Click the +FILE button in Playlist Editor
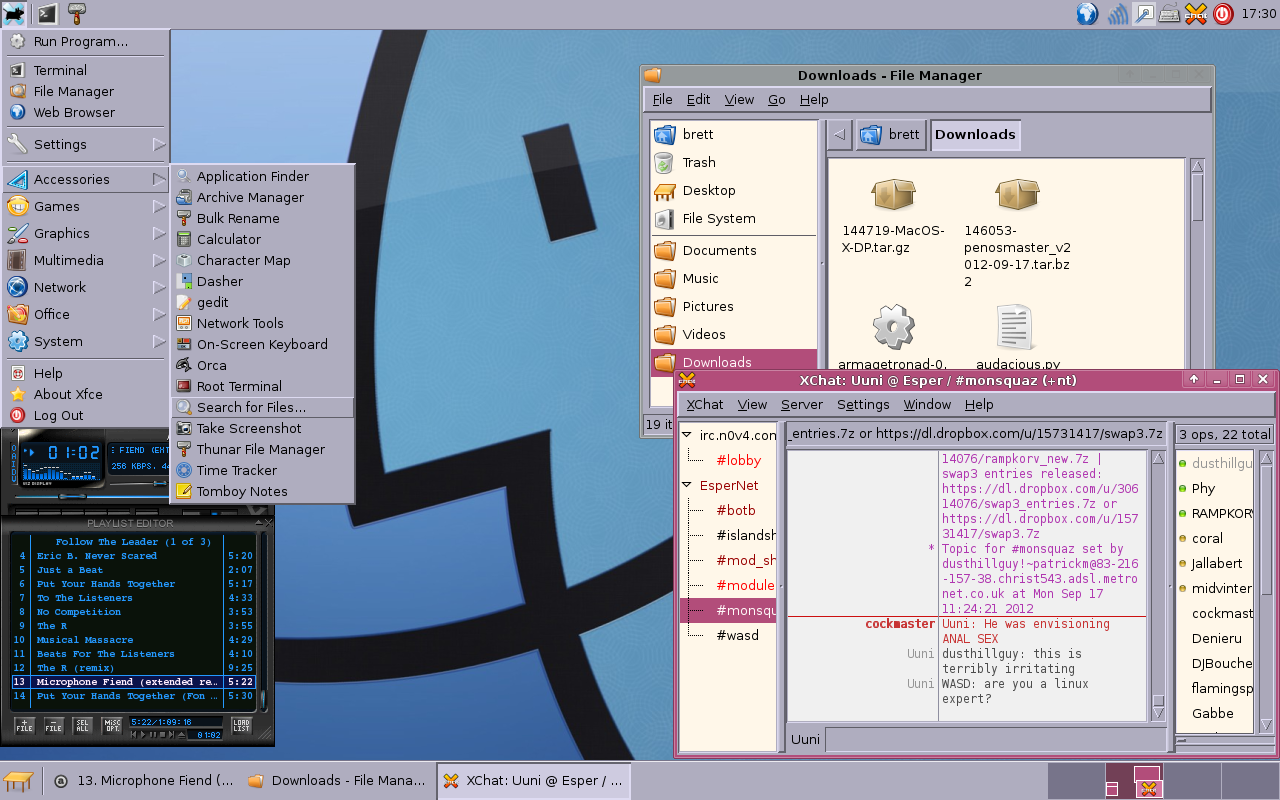The width and height of the screenshot is (1280, 800). [25, 726]
